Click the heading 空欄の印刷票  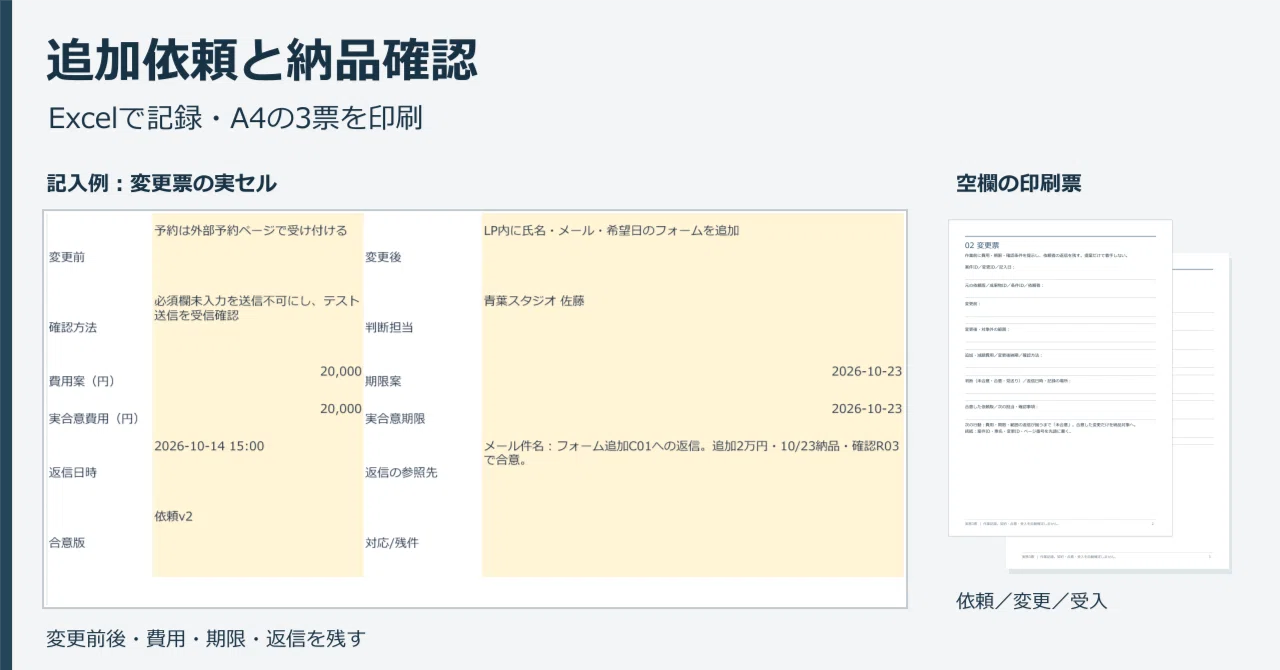1019,183
